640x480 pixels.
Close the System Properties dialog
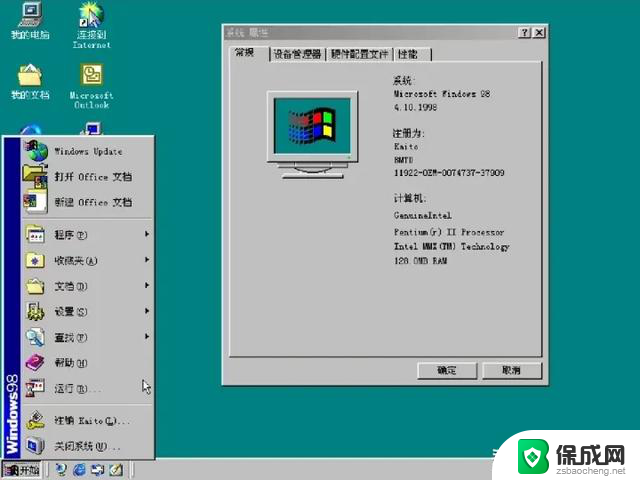tap(539, 33)
